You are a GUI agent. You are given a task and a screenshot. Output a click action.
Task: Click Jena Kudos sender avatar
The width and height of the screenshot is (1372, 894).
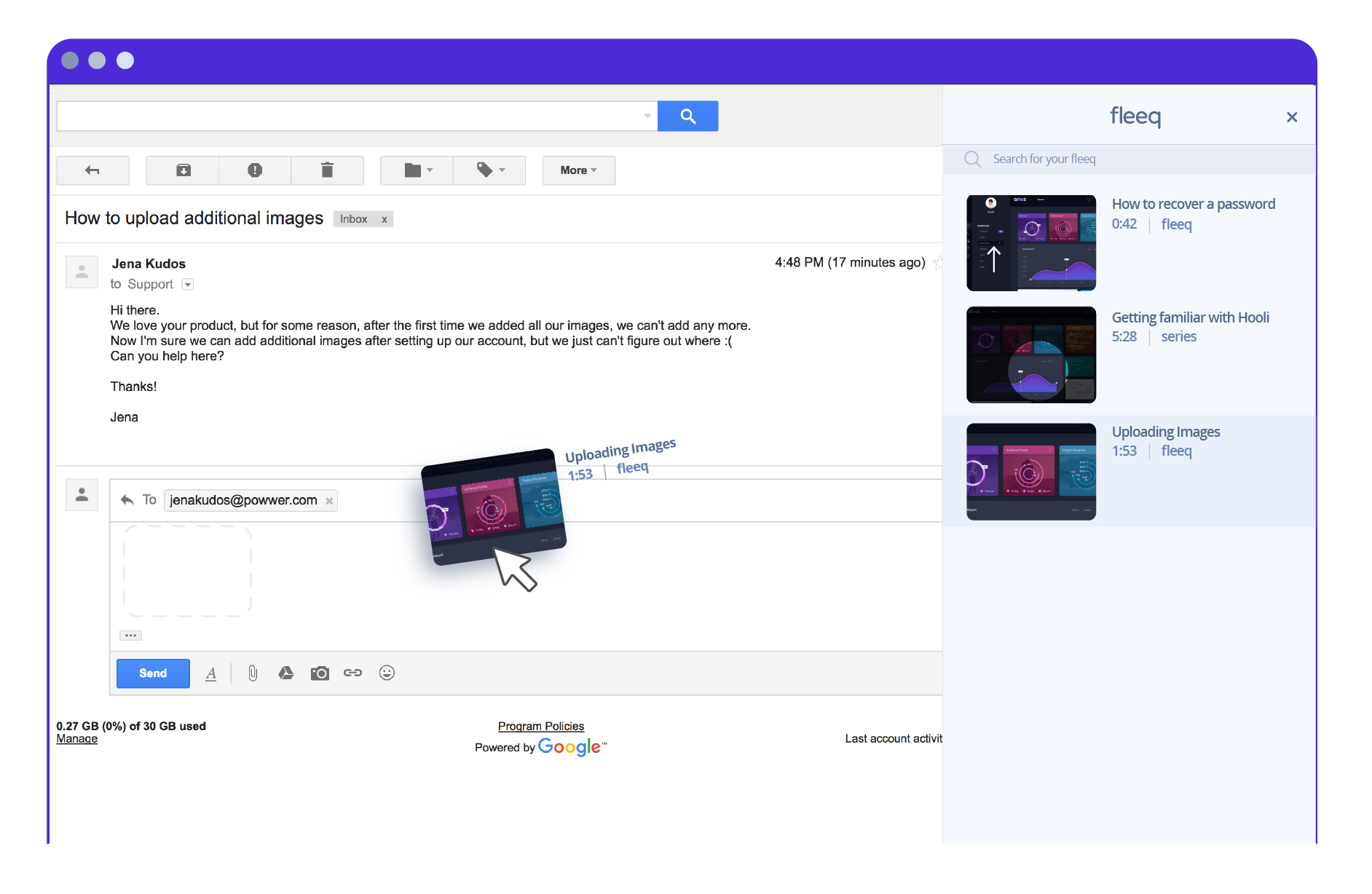point(82,272)
